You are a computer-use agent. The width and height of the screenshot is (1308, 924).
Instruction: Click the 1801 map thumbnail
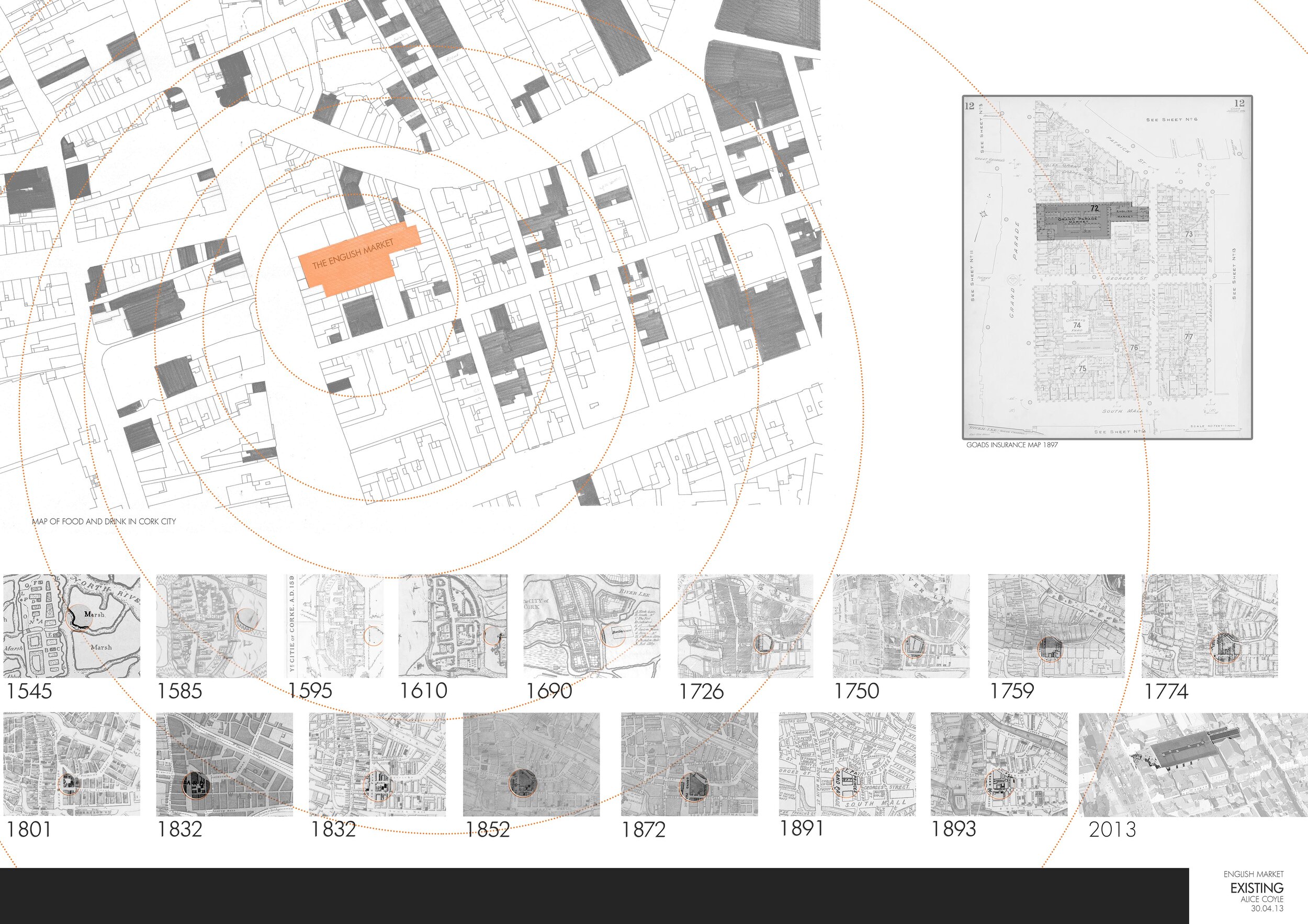point(72,764)
